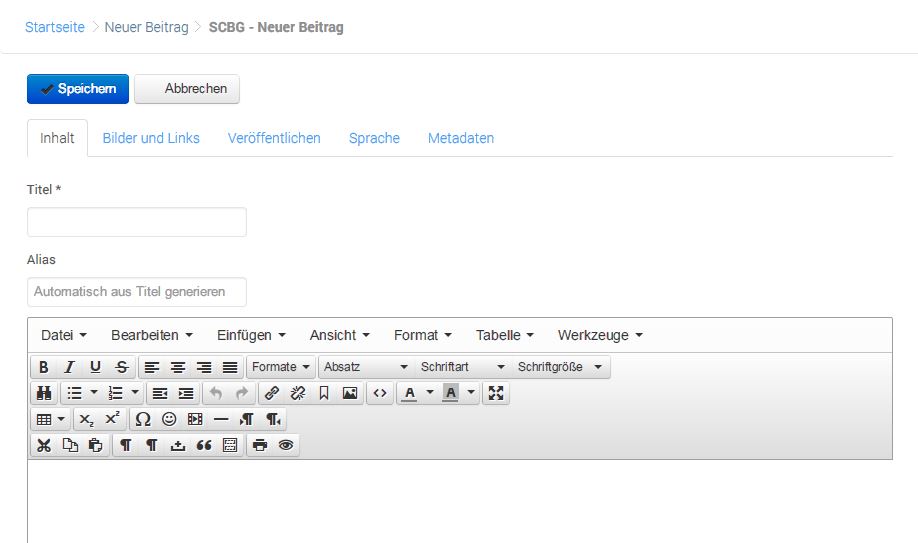Viewport: 918px width, 543px height.
Task: Open the Format menu
Action: pyautogui.click(x=423, y=336)
